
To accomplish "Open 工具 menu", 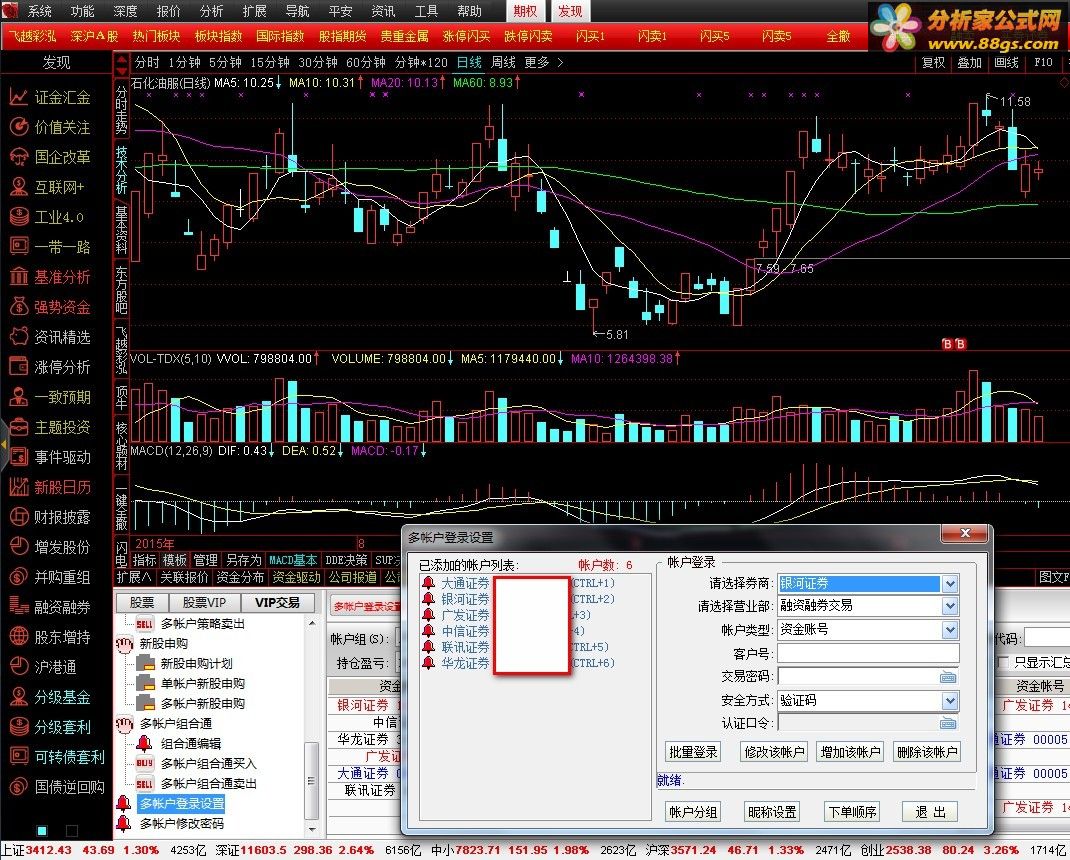I will tap(426, 12).
